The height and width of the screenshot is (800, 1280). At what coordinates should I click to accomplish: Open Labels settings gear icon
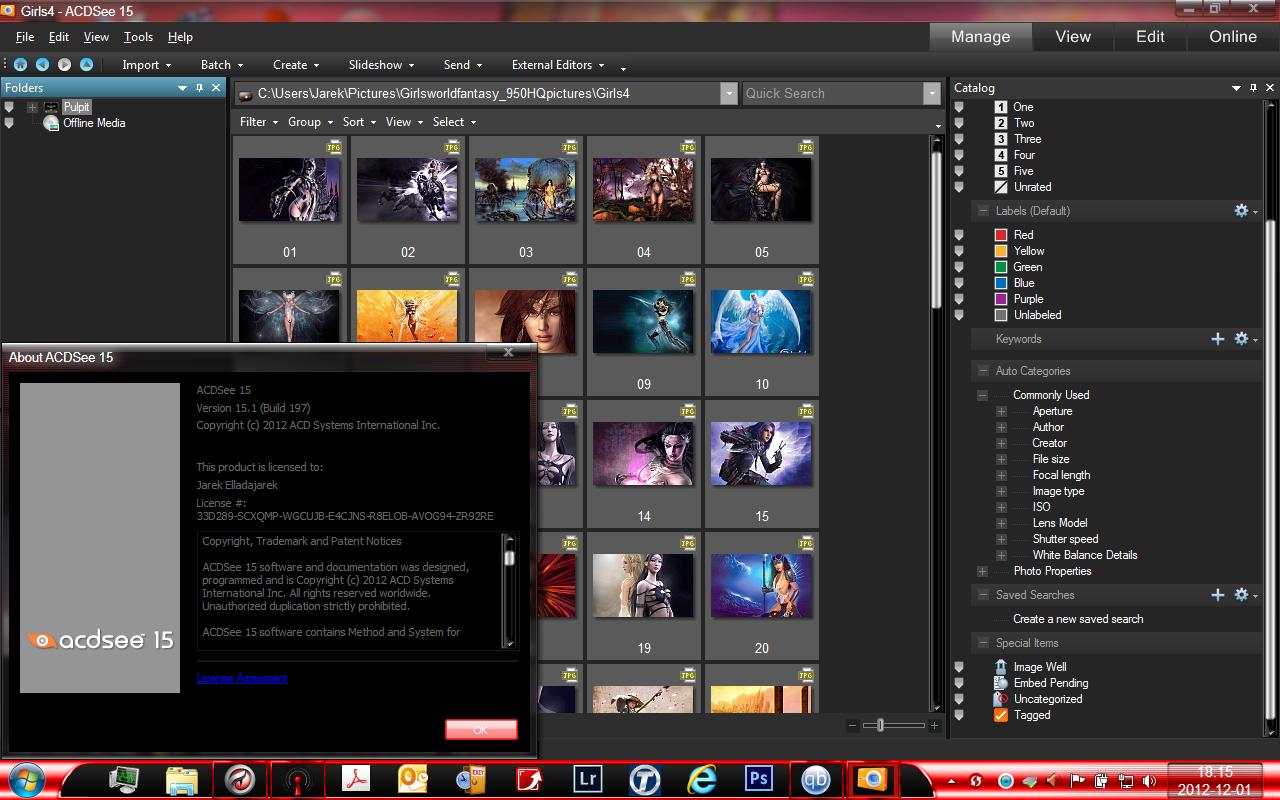[x=1241, y=211]
